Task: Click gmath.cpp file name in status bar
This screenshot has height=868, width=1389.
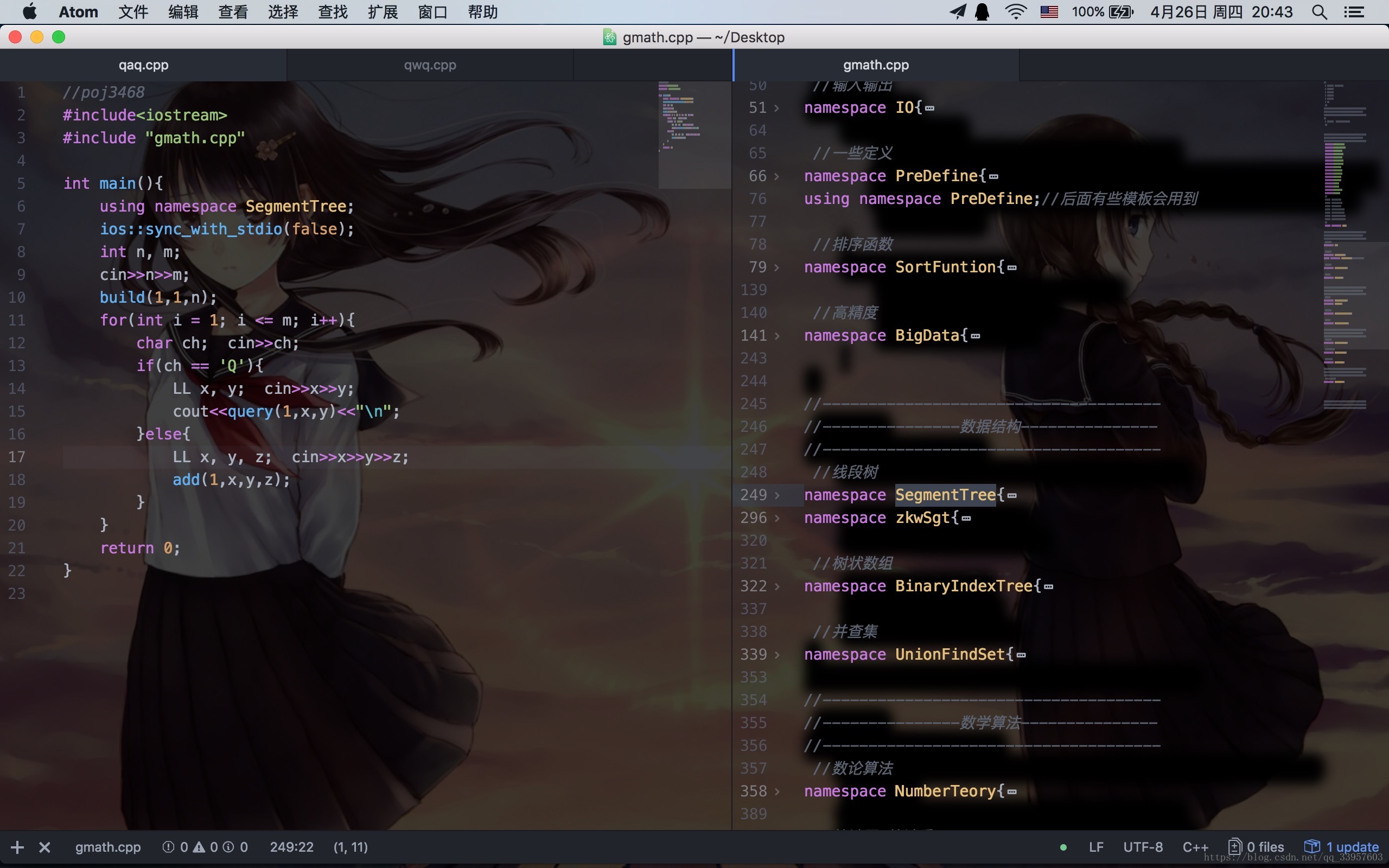Action: click(108, 847)
